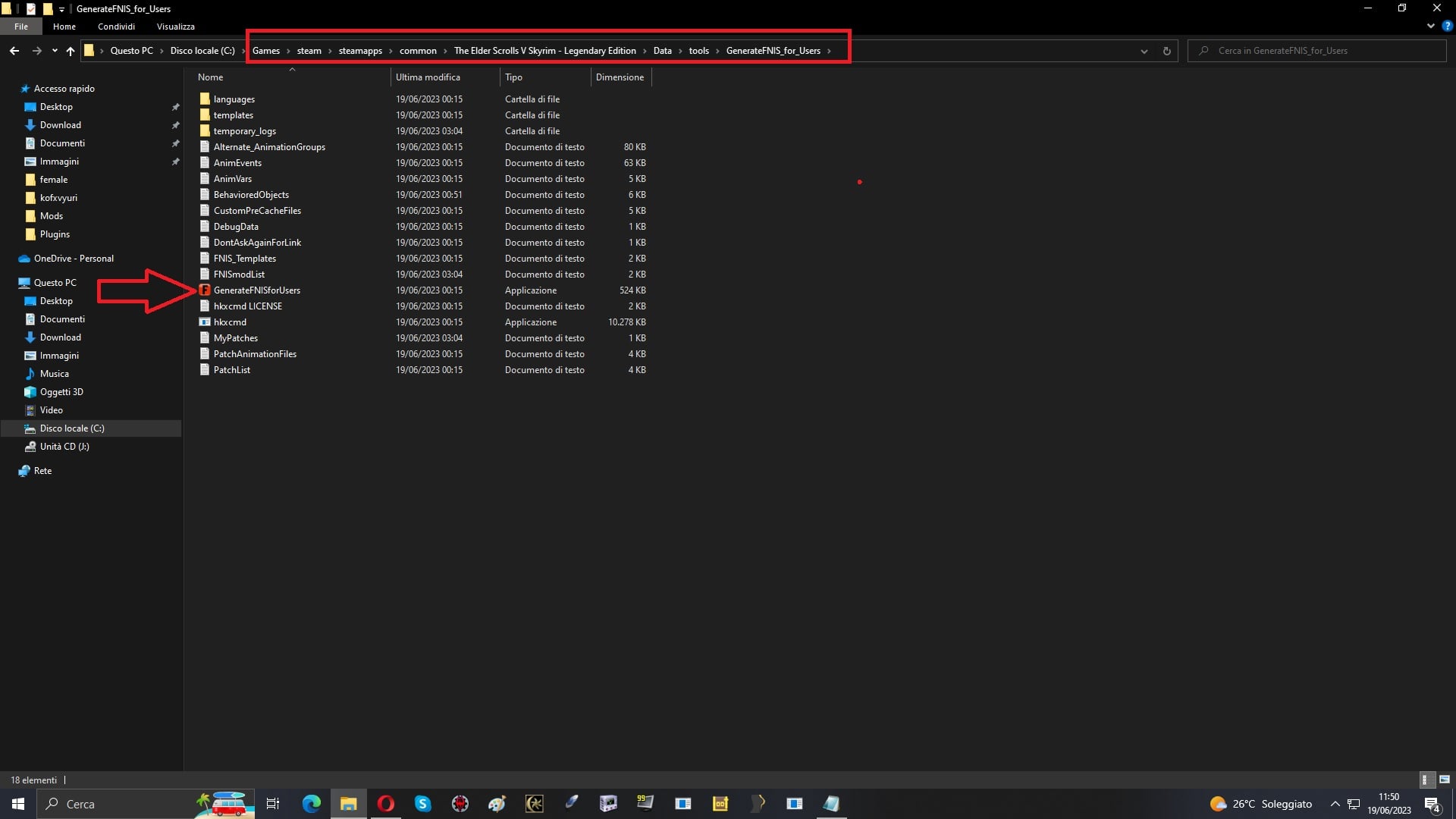Image resolution: width=1456 pixels, height=819 pixels.
Task: Open Video in navigation pane
Action: (x=51, y=410)
